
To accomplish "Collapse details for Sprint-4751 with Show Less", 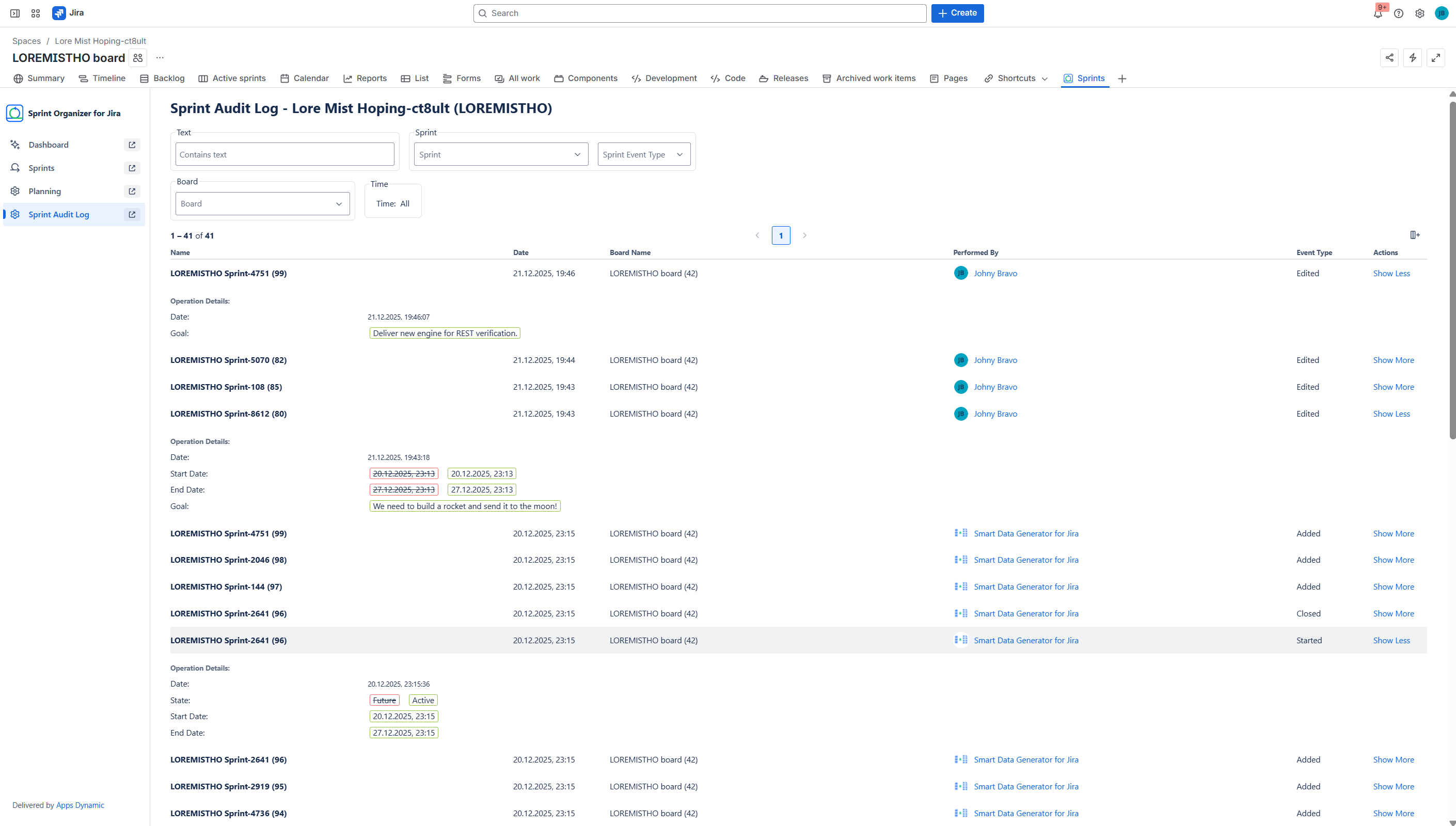I will coord(1391,274).
